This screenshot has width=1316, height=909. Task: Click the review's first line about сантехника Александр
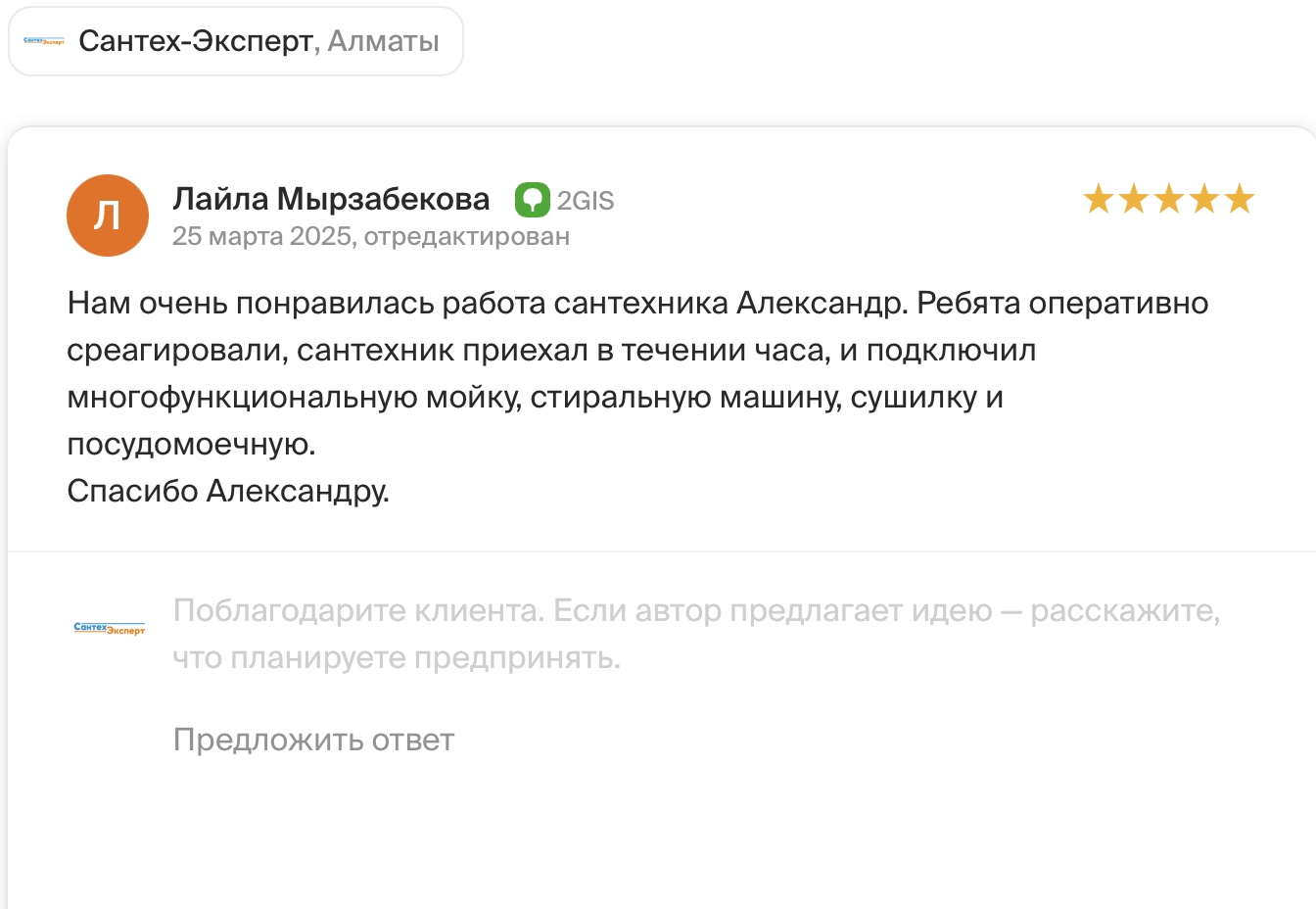[x=638, y=304]
